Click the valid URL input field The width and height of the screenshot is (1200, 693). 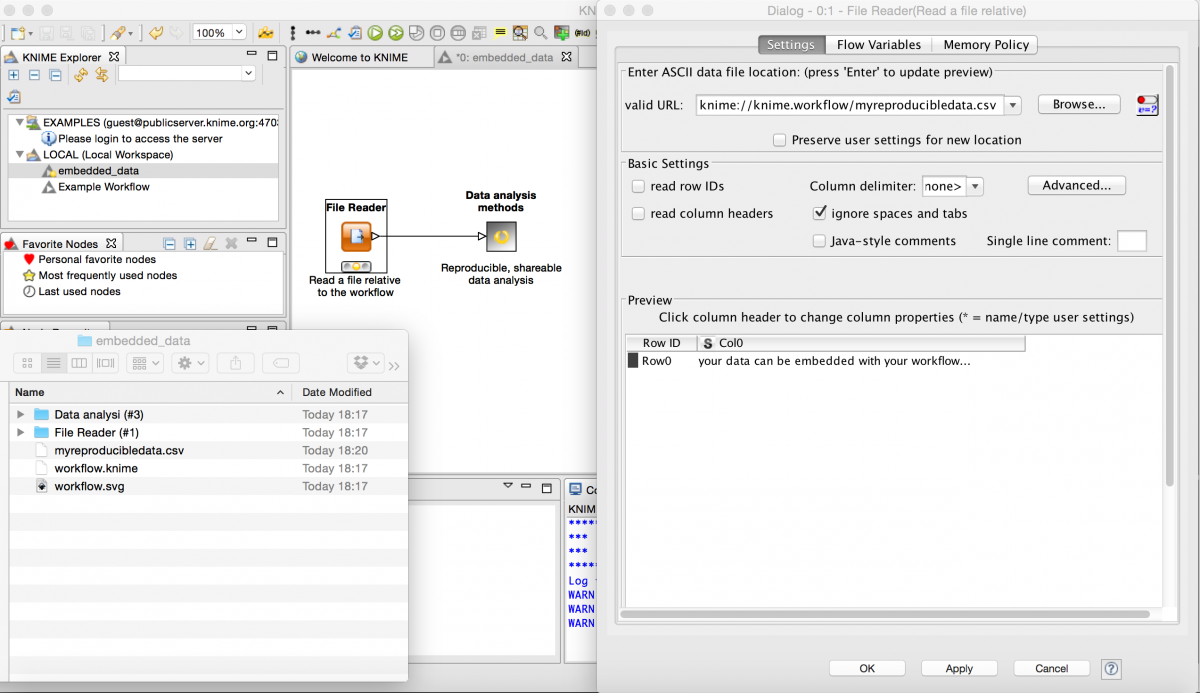[850, 104]
